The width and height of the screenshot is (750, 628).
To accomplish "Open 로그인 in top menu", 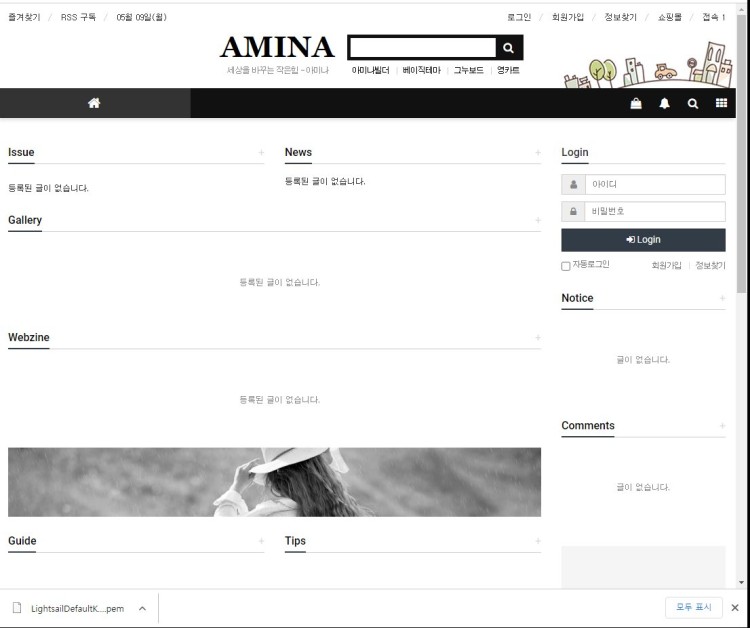I will 519,17.
